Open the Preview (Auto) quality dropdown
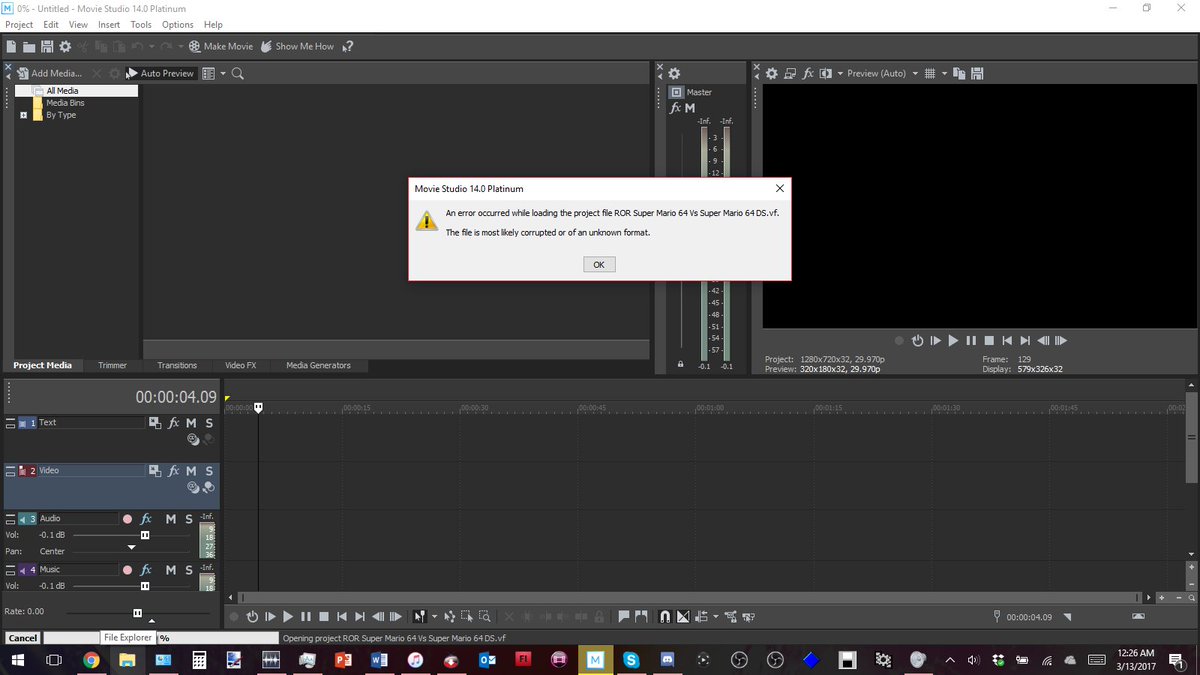Screen dimensions: 1200x675 coord(883,73)
